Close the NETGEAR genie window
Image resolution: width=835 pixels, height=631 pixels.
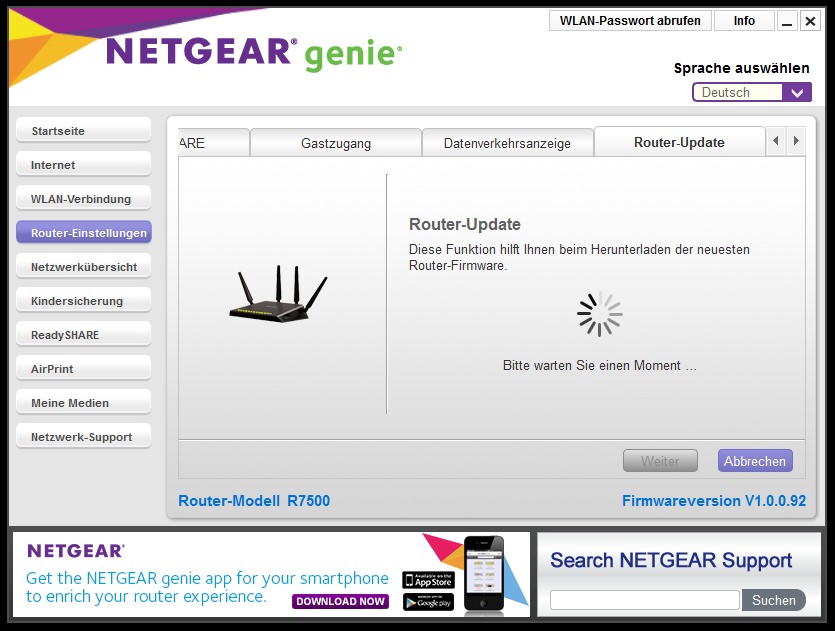810,21
